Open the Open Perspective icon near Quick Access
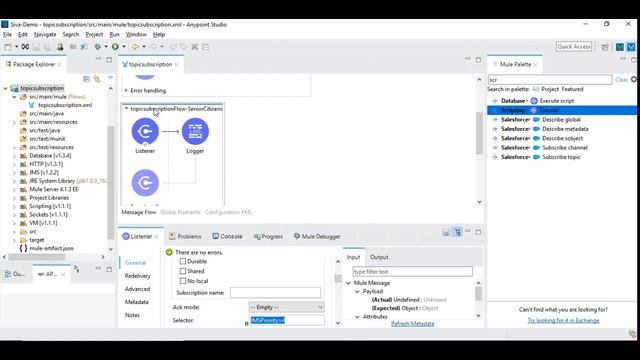 605,47
